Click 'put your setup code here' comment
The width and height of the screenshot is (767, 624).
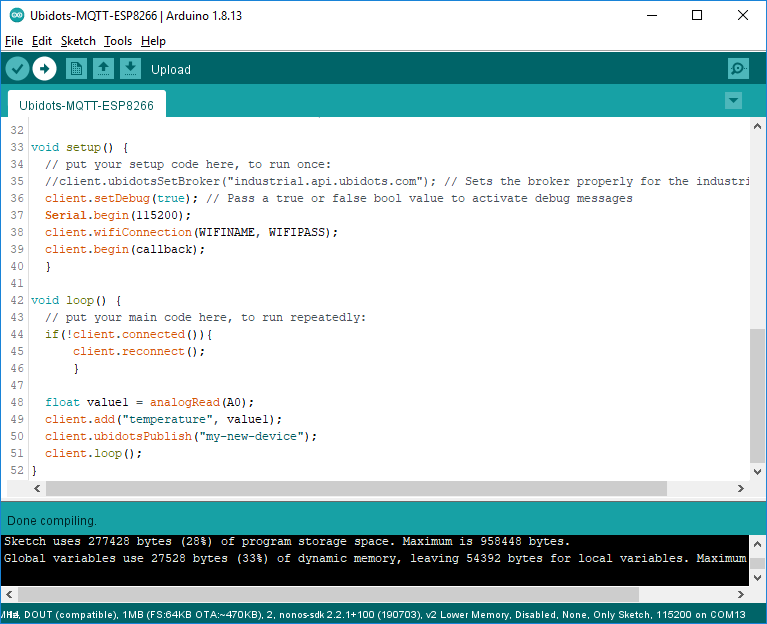point(188,164)
